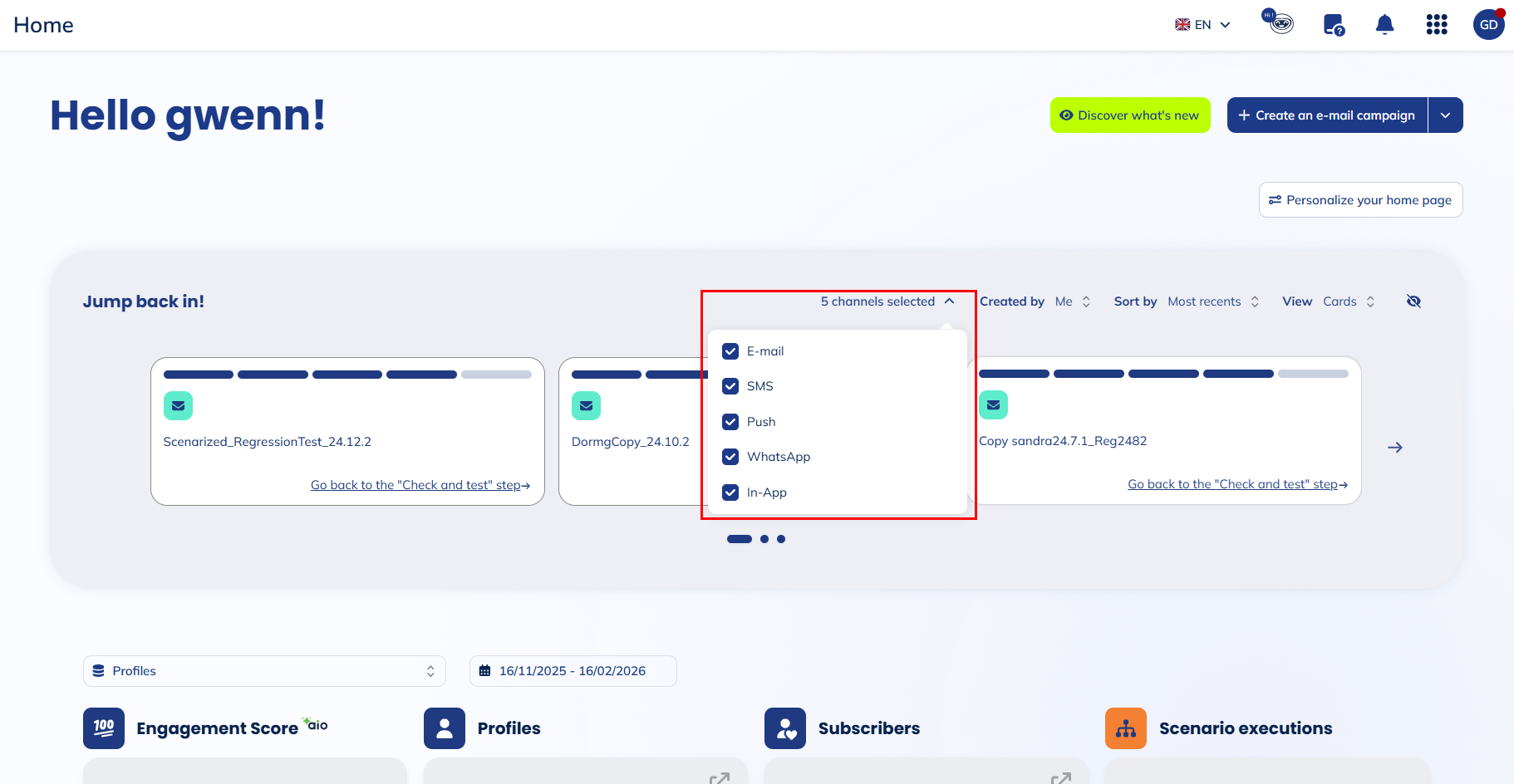Collapse the 5 channels selected dropdown
Screen dimensions: 1514x784
(x=887, y=301)
